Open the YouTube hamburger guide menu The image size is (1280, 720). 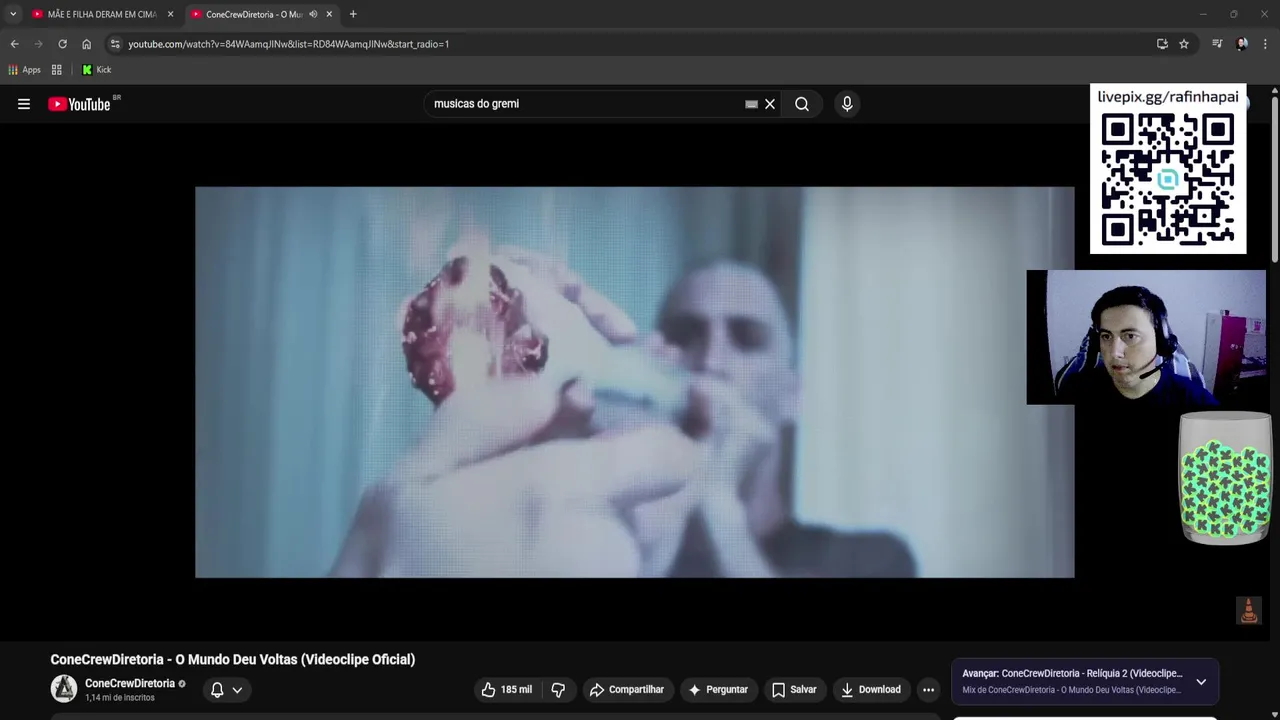tap(24, 104)
